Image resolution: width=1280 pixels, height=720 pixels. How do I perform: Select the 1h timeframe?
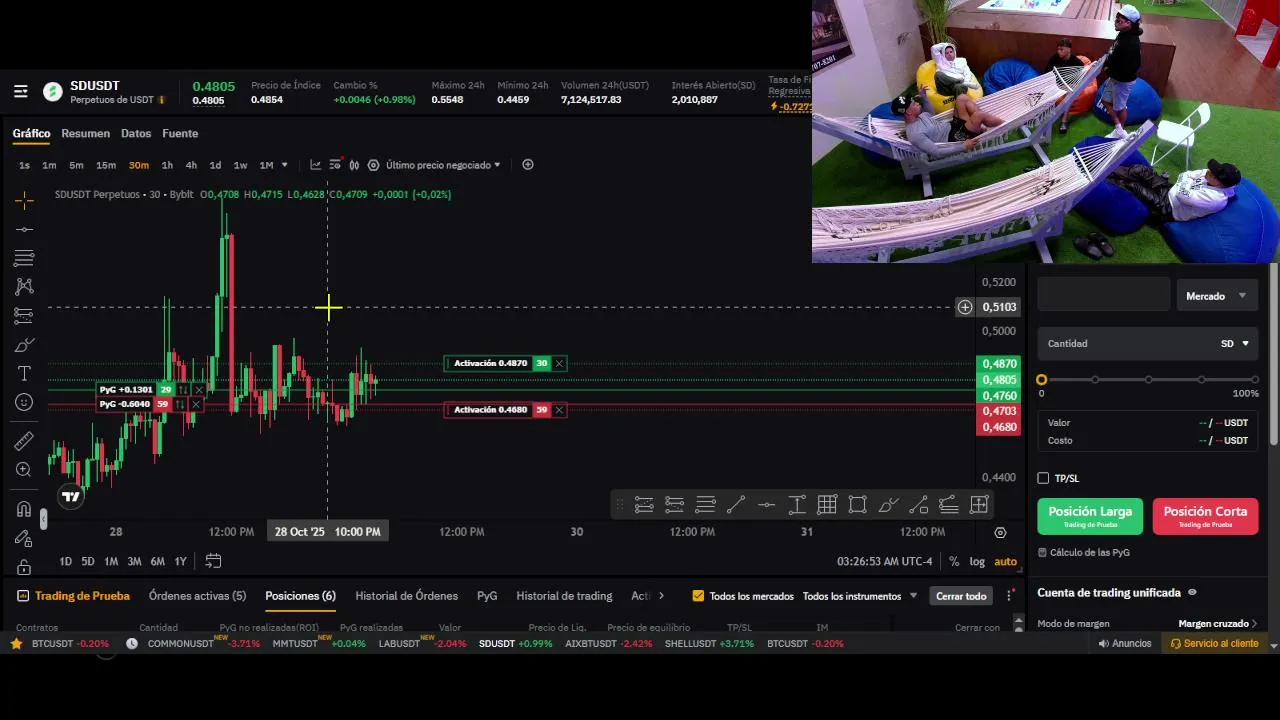click(167, 165)
